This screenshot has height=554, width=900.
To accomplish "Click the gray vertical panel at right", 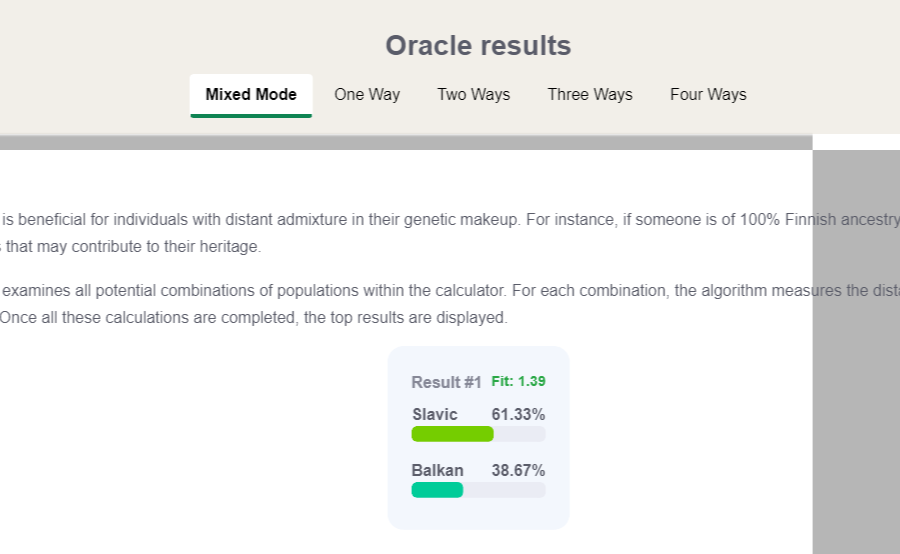I will (856, 351).
